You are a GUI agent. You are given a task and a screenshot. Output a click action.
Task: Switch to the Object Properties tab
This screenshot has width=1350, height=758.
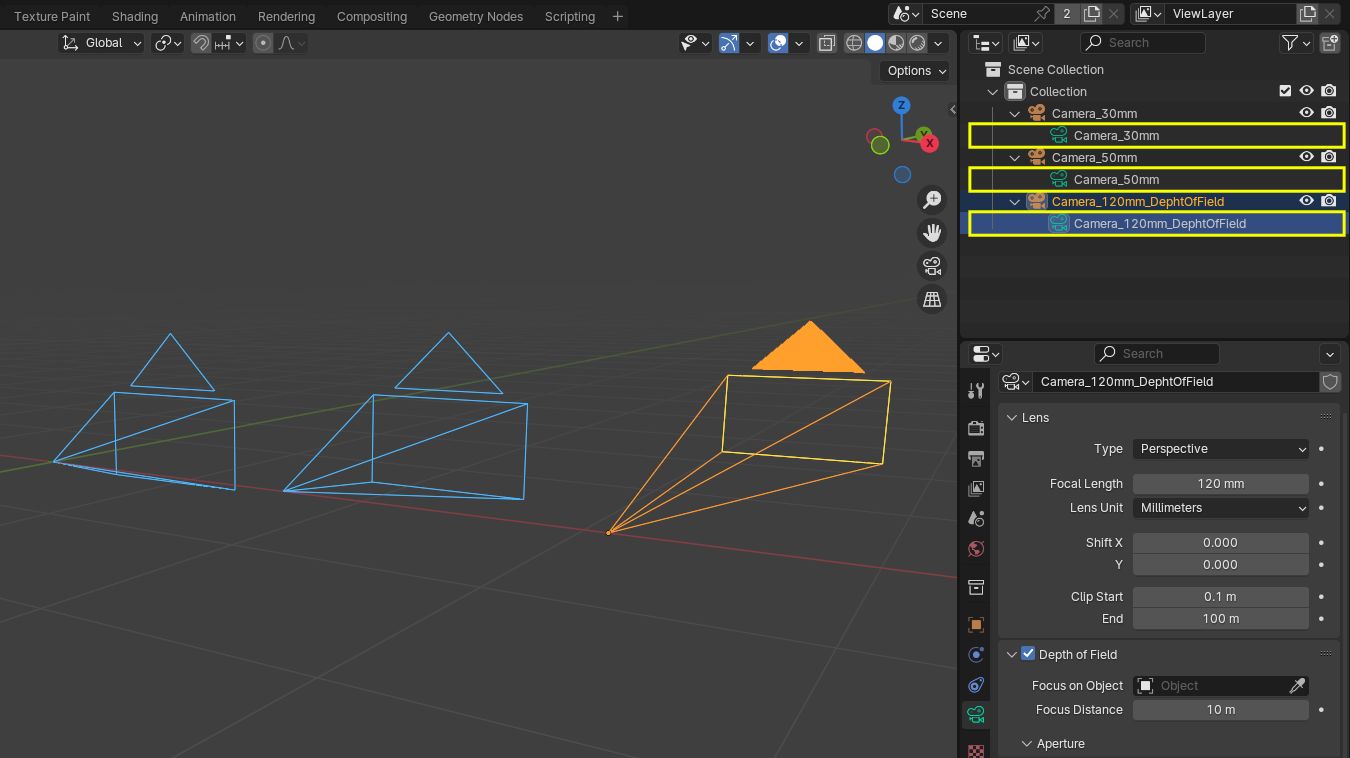[975, 624]
